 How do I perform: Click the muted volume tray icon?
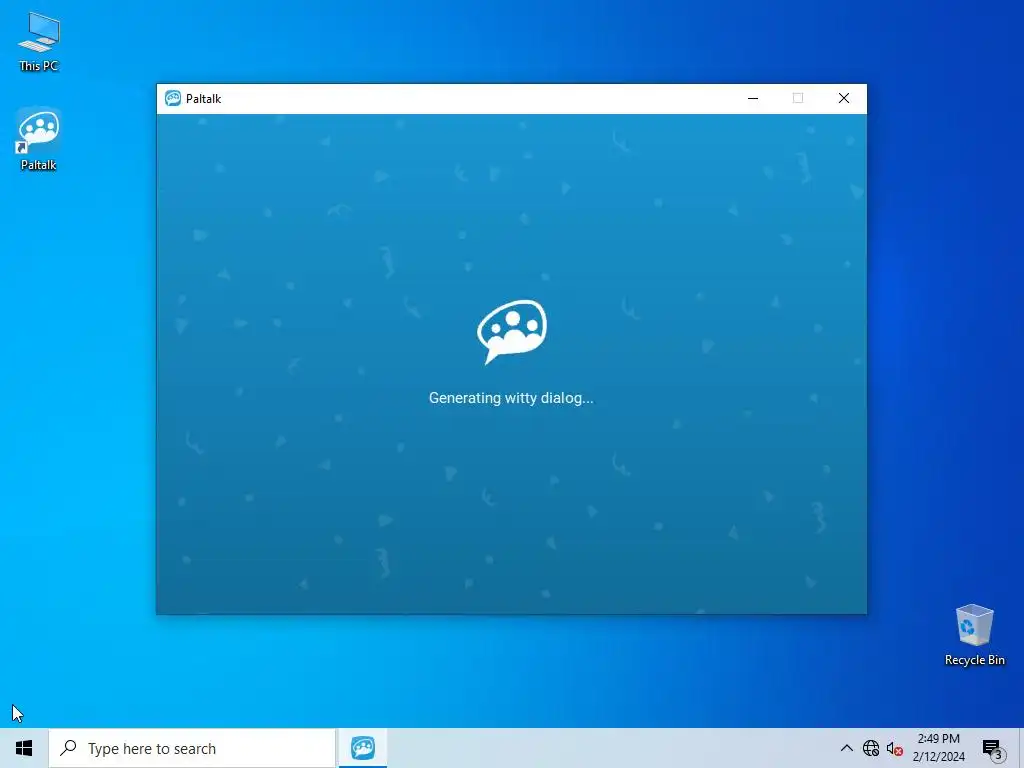click(x=895, y=748)
